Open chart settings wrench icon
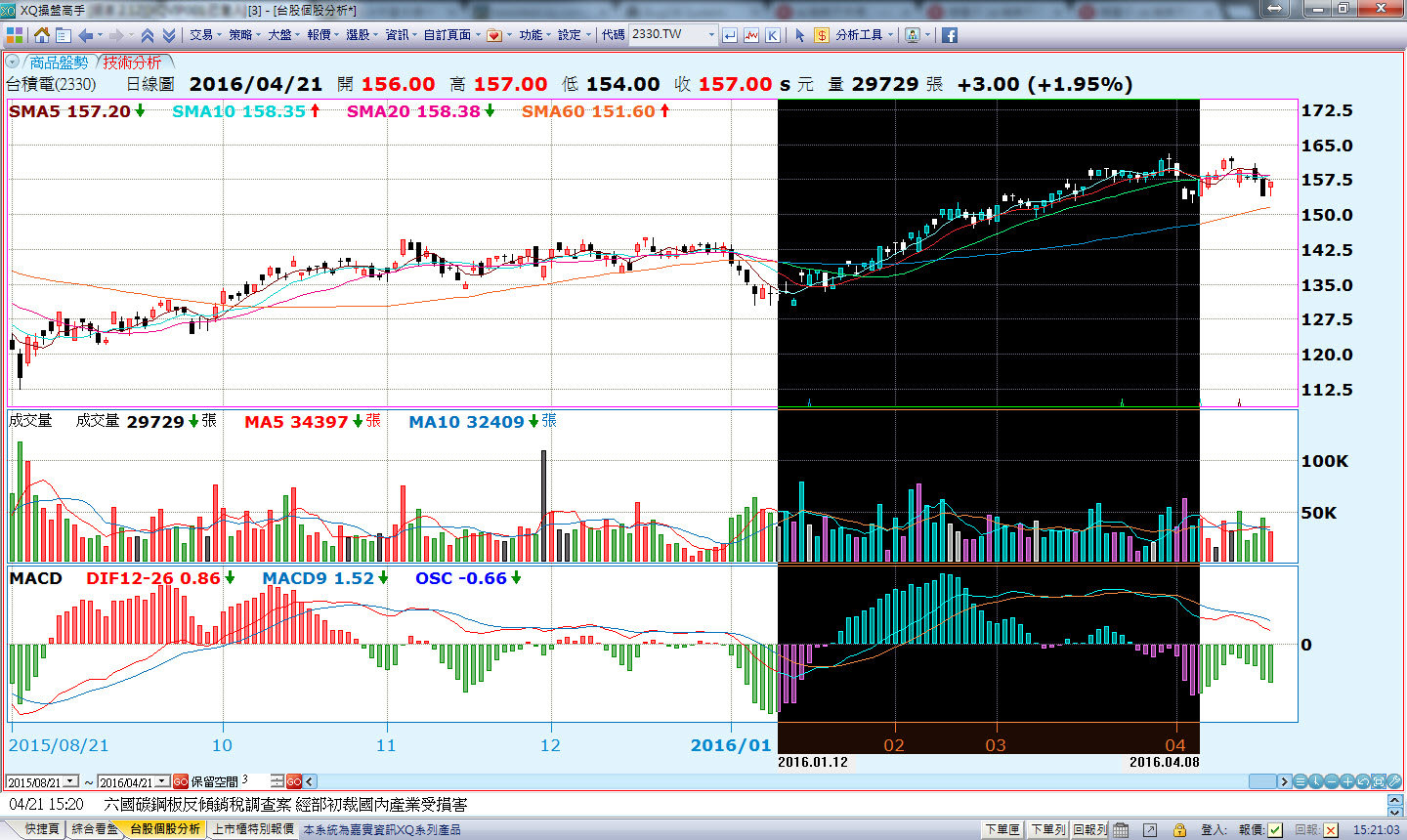The height and width of the screenshot is (840, 1407). pyautogui.click(x=1394, y=781)
